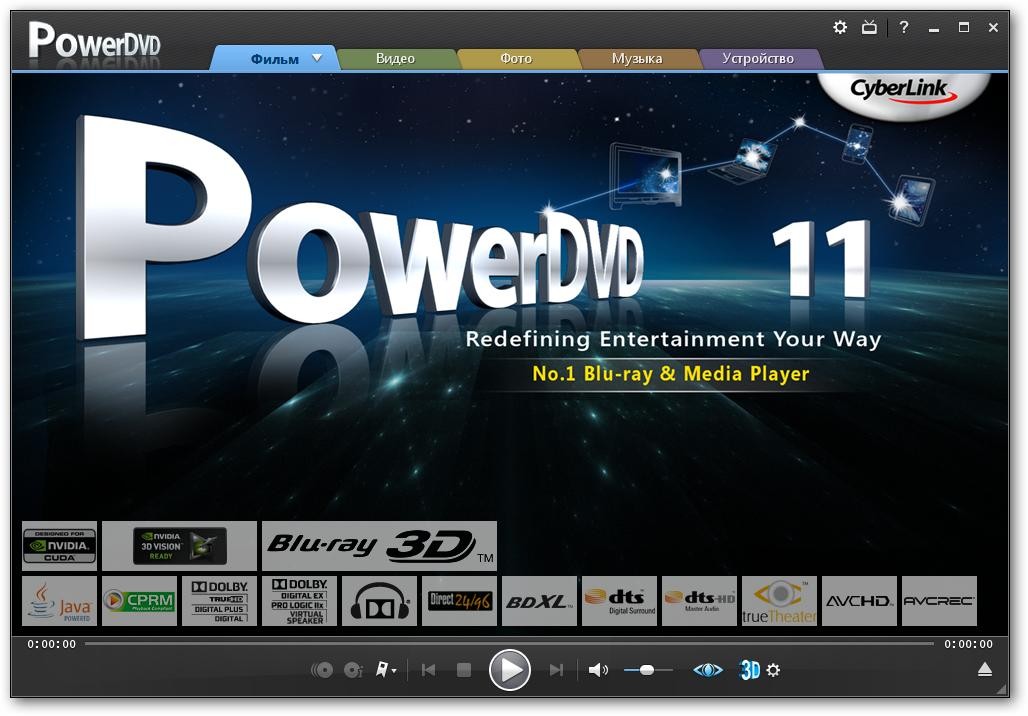Switch to the Видео tab

coord(395,58)
